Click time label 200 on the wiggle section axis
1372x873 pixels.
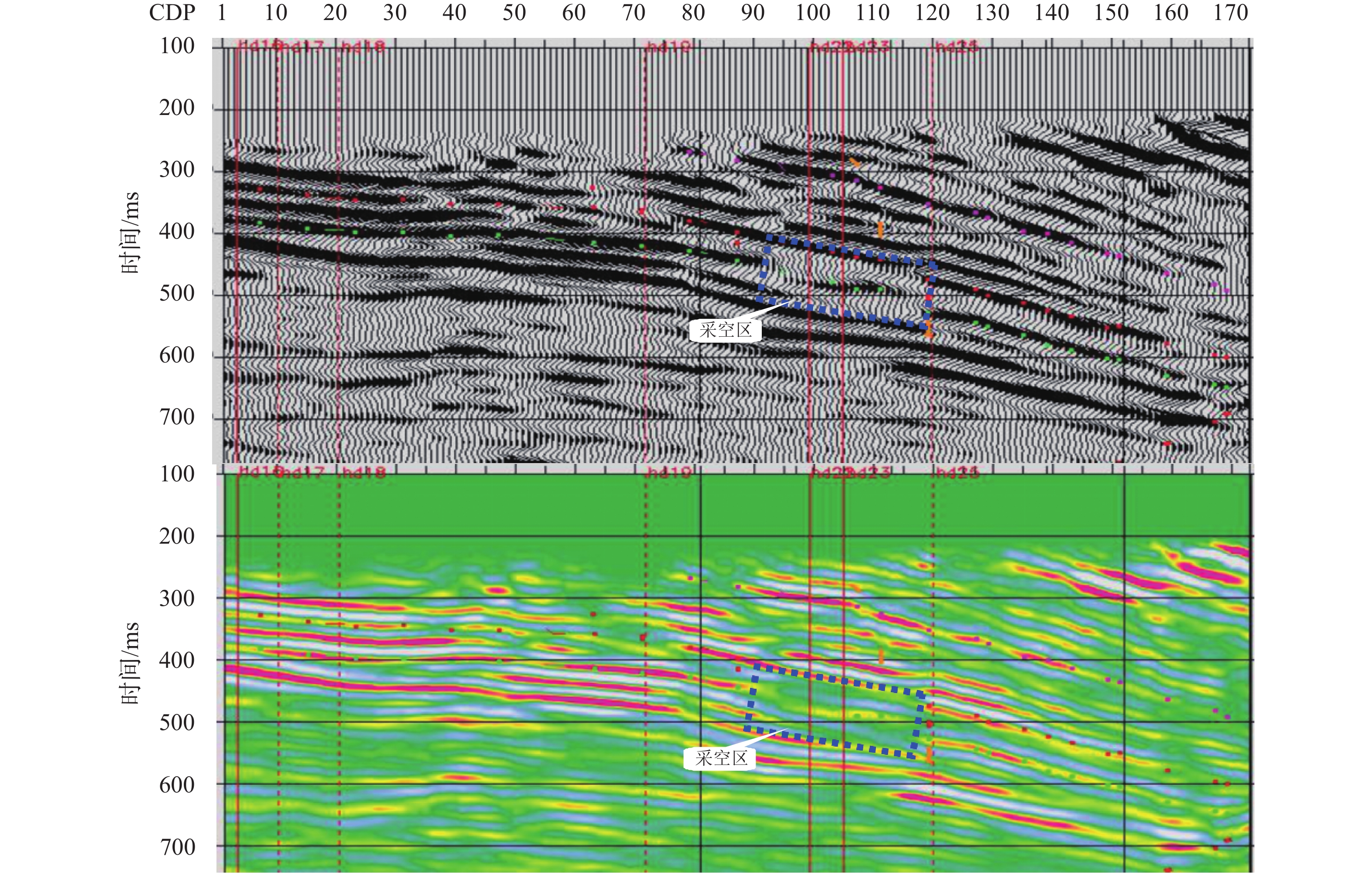177,108
